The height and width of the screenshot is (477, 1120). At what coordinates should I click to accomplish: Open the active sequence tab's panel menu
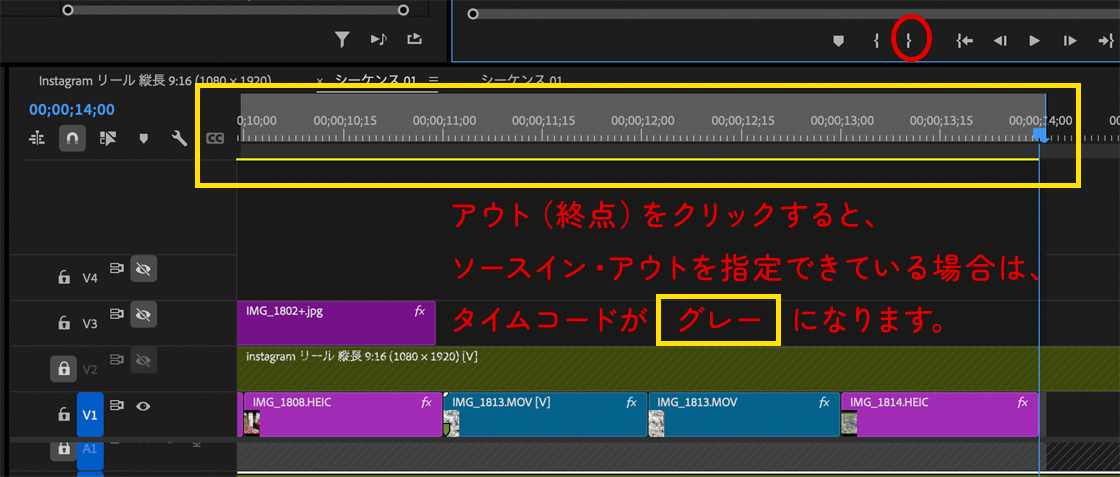click(434, 80)
